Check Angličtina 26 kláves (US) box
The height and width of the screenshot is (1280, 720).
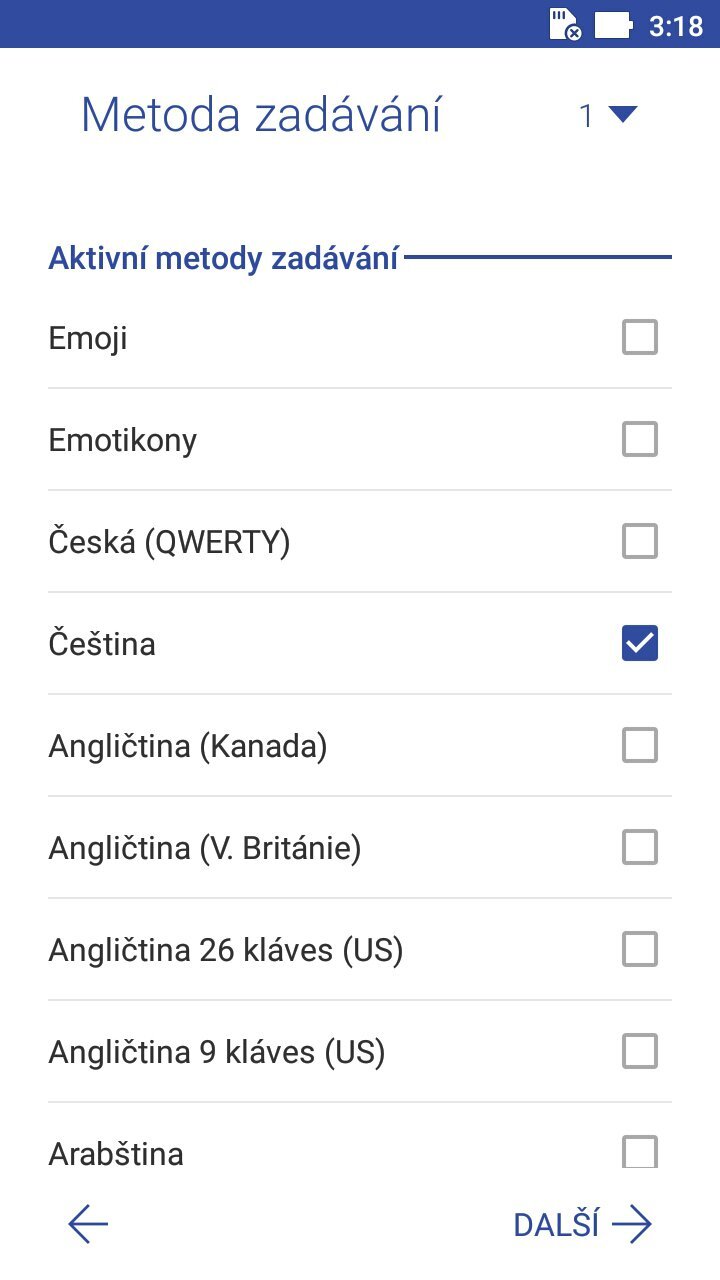(640, 949)
